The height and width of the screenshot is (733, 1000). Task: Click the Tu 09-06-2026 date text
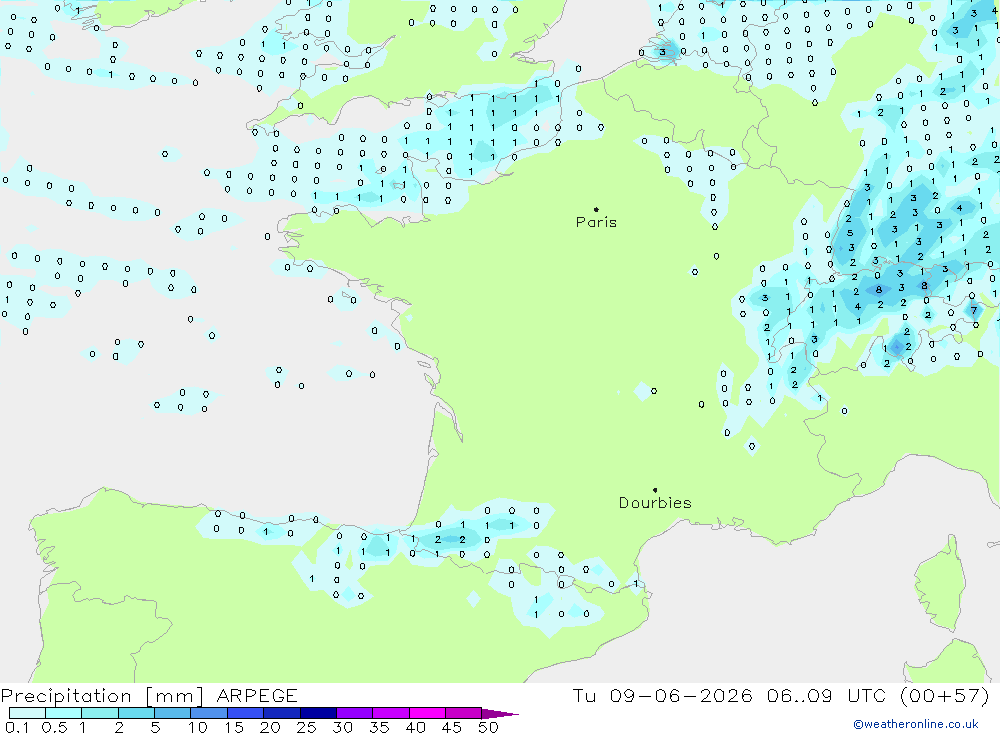coord(662,696)
